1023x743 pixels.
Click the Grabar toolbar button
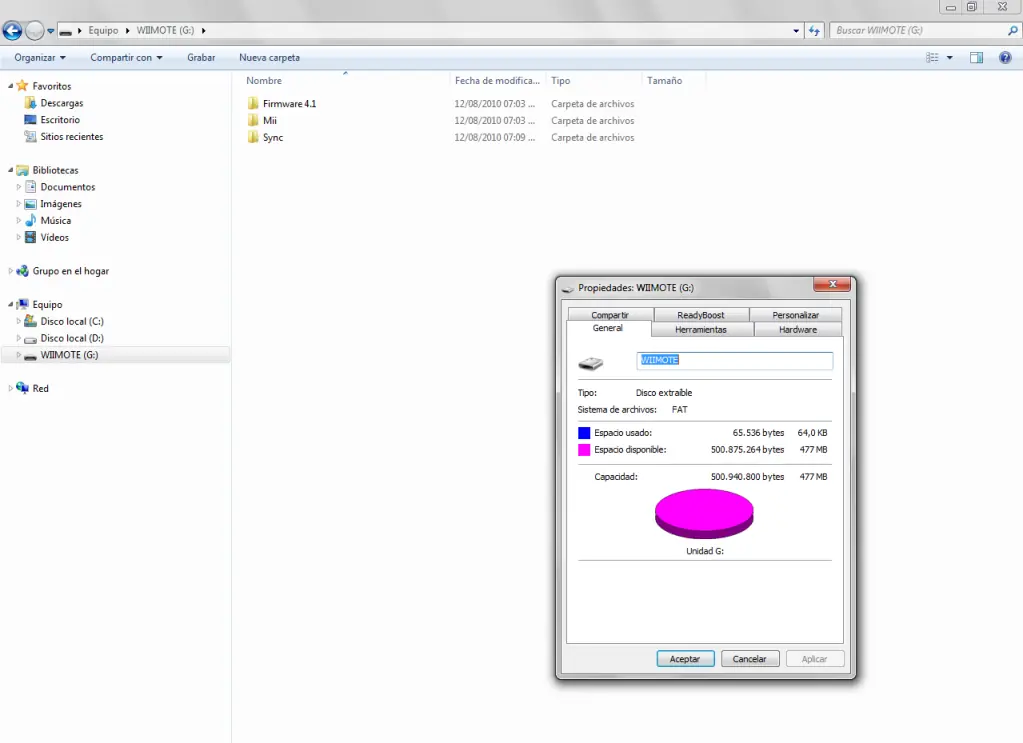tap(201, 57)
